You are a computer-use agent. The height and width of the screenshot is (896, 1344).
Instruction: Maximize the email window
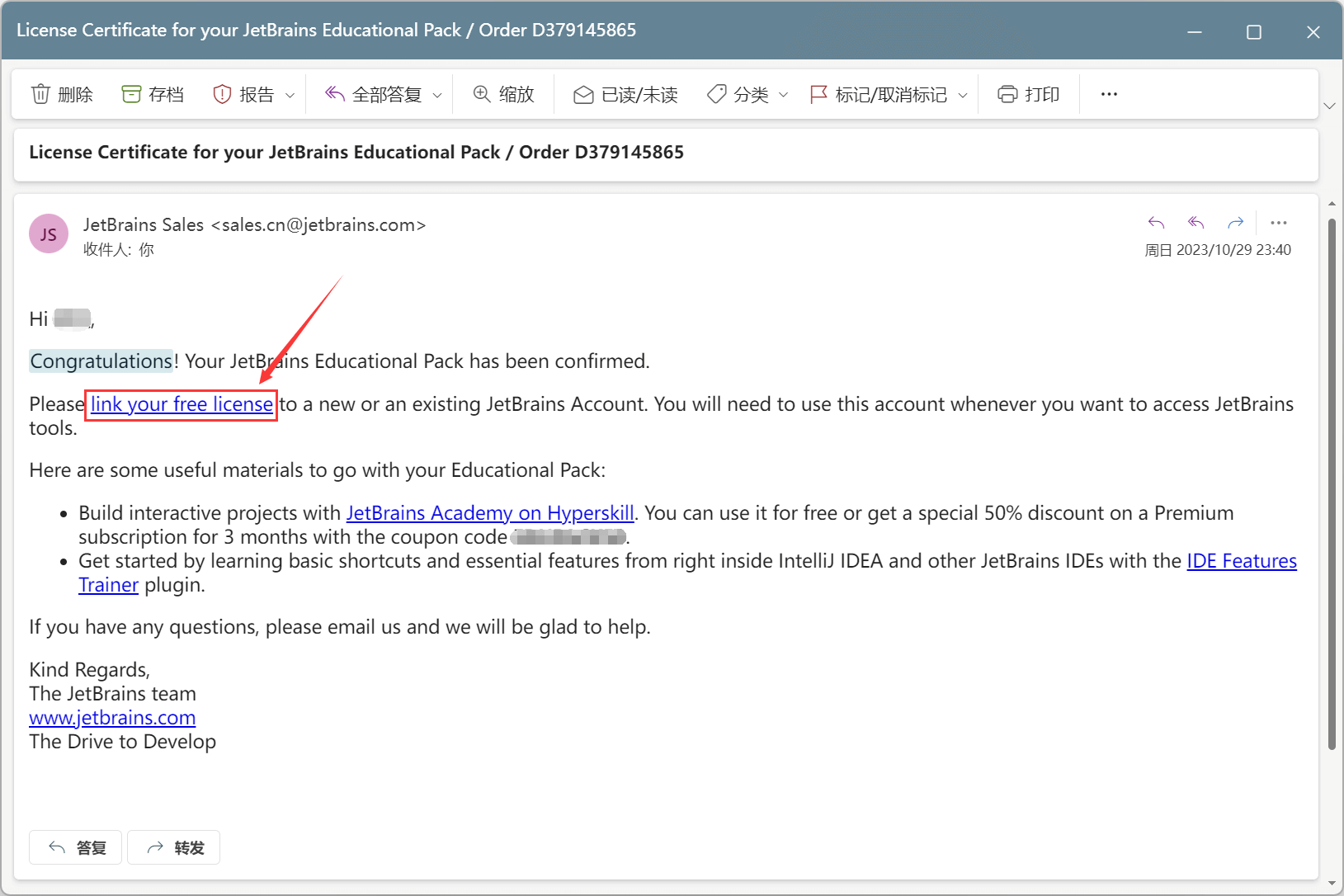coord(1254,32)
